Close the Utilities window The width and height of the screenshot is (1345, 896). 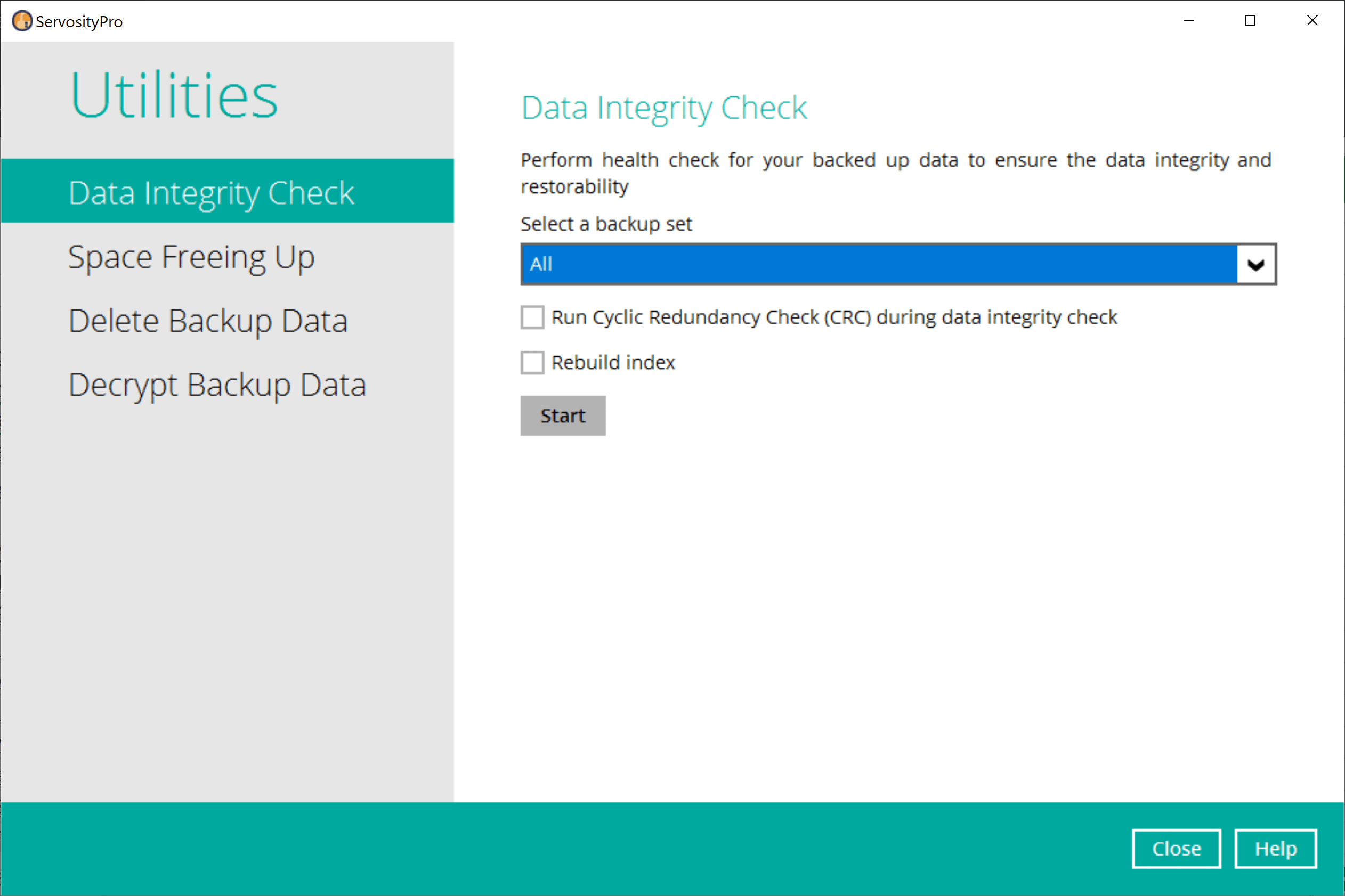[x=1177, y=848]
